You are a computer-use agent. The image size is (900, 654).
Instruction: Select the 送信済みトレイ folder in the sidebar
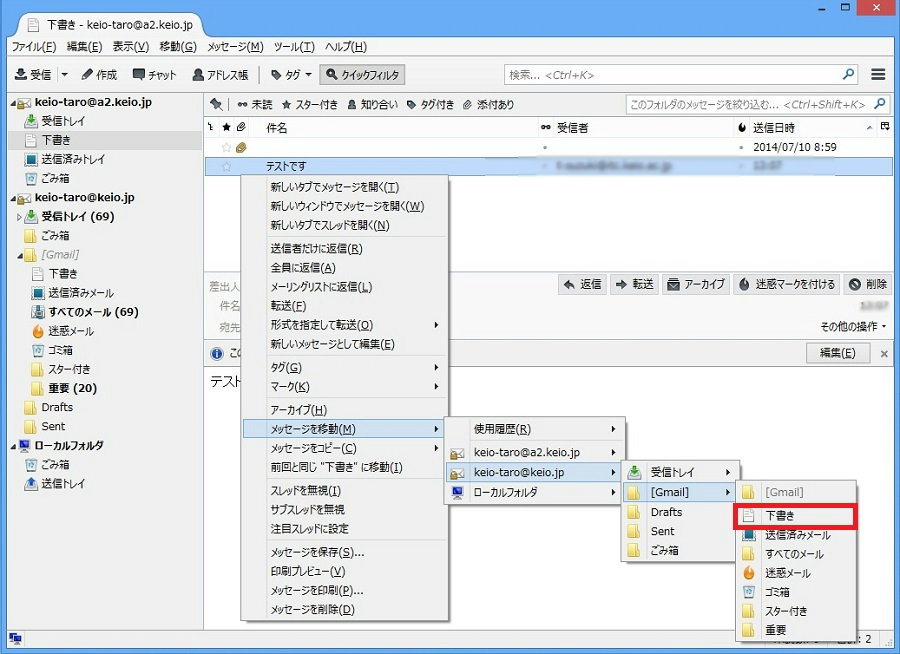(x=73, y=160)
